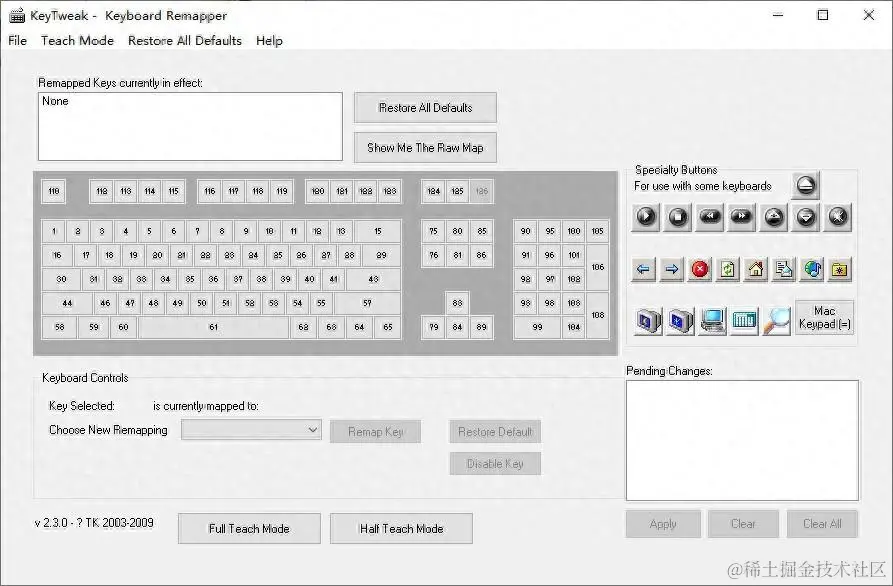Click the red X browser Stop button

pyautogui.click(x=699, y=269)
